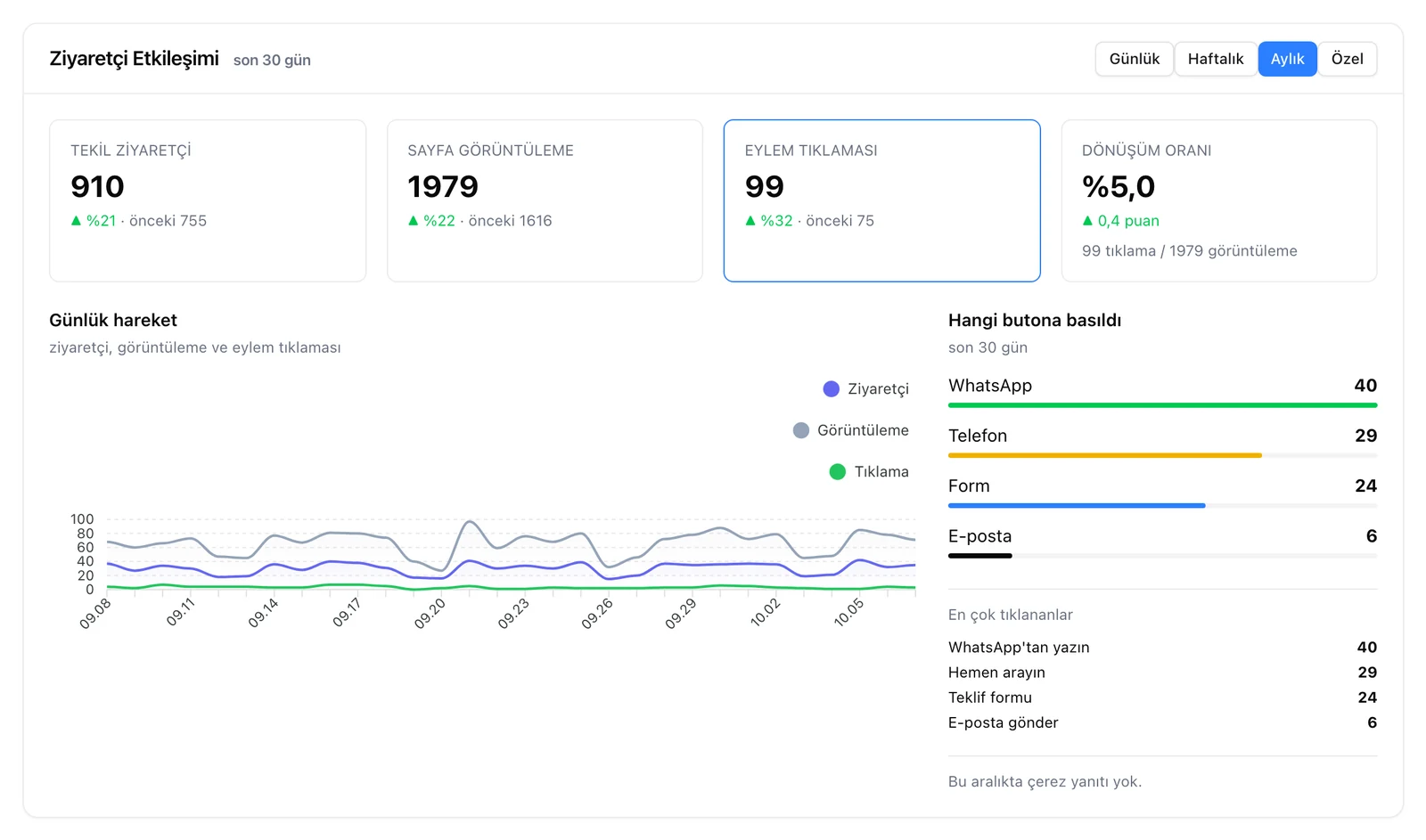The width and height of the screenshot is (1426, 840).
Task: Click the green Tıklama legend dot
Action: [837, 472]
